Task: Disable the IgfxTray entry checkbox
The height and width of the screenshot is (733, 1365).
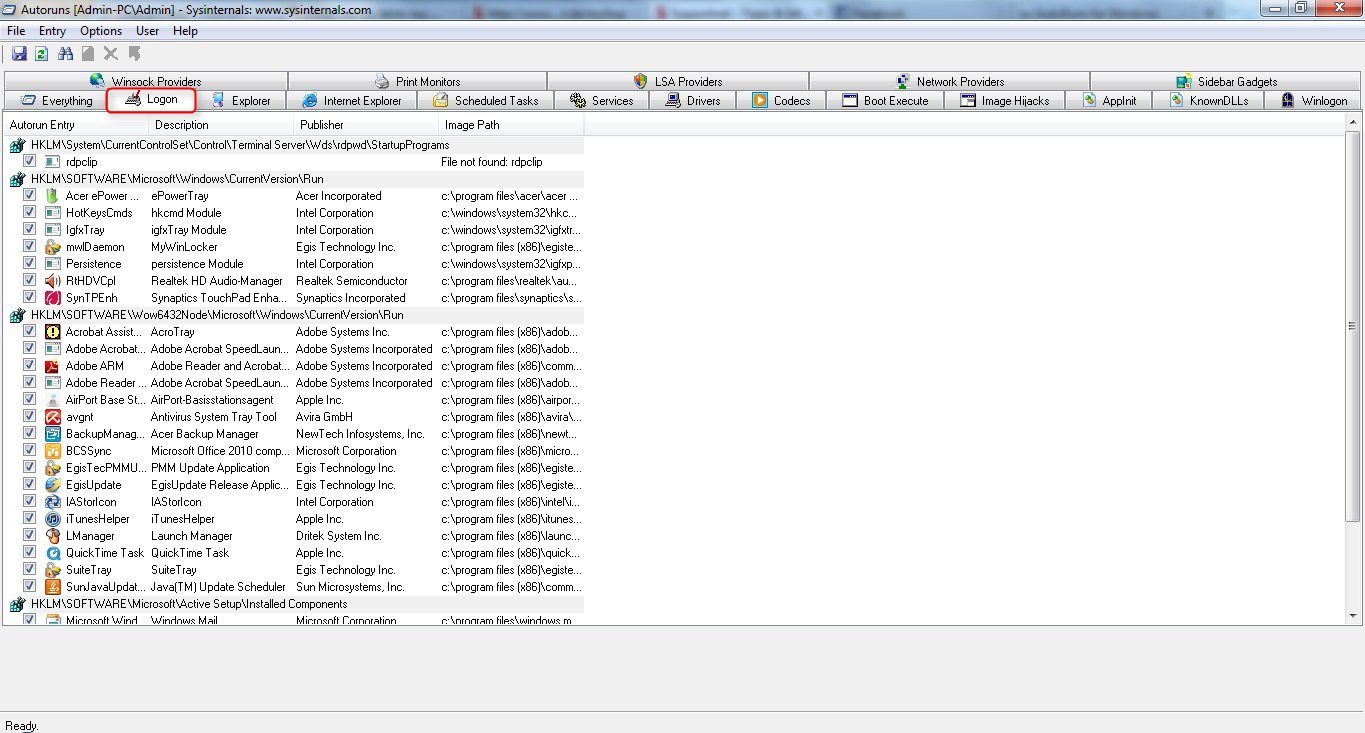Action: [x=30, y=229]
